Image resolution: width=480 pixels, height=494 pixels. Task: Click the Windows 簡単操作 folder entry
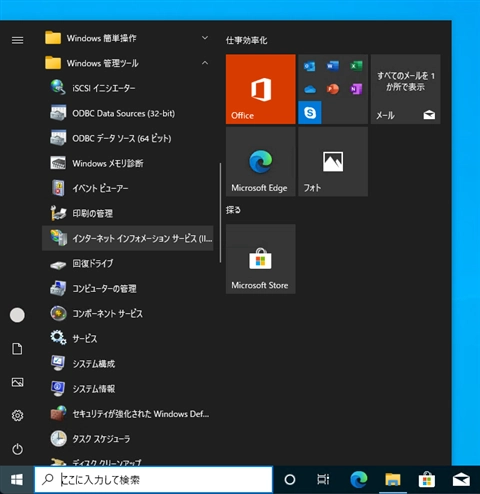(x=128, y=38)
